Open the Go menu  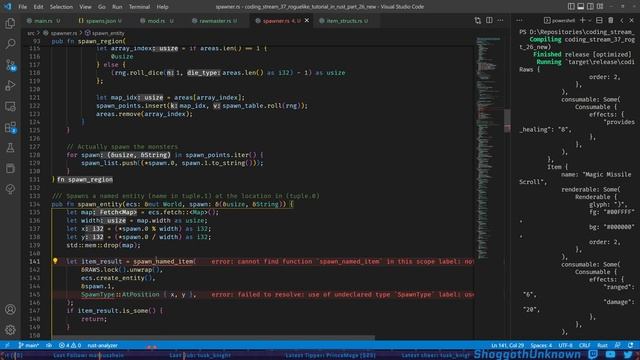click(102, 7)
